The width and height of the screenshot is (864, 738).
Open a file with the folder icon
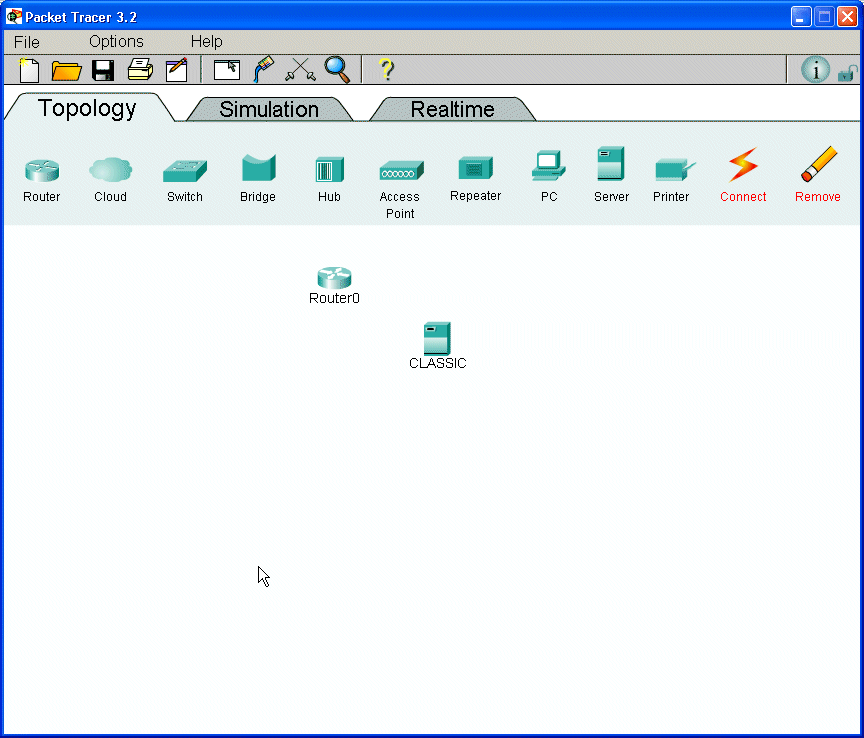pyautogui.click(x=66, y=71)
